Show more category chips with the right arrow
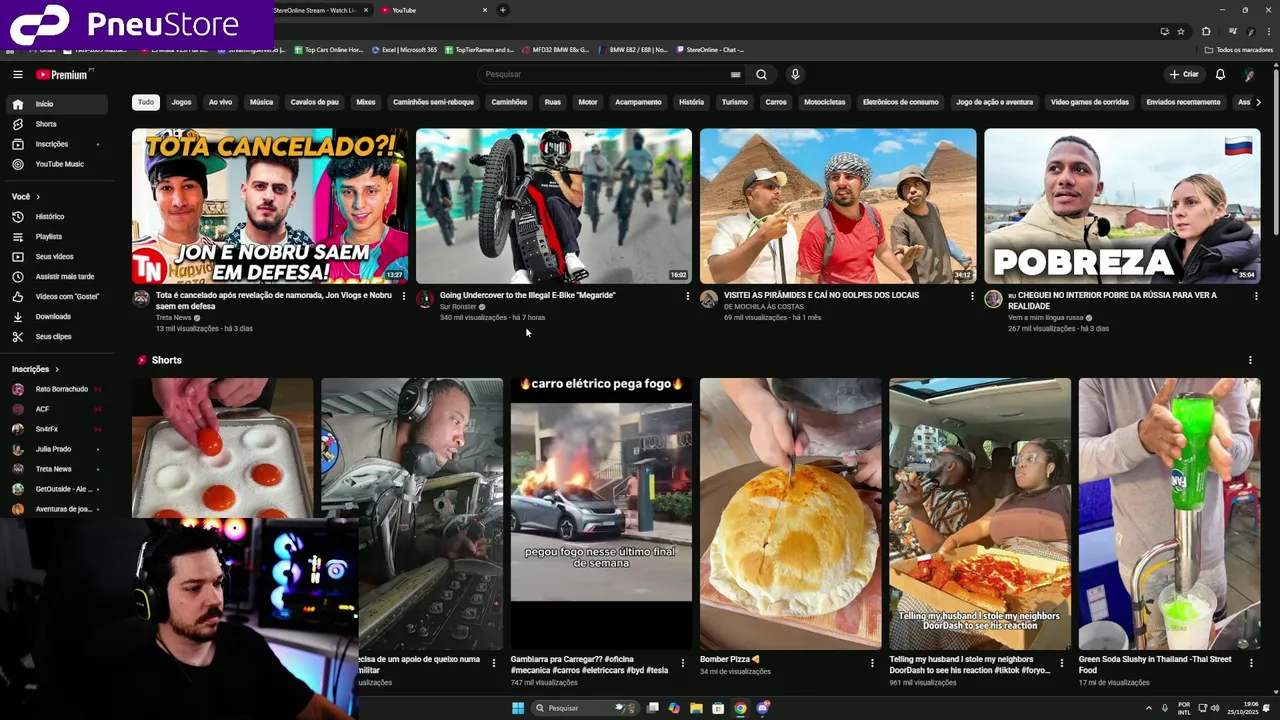The image size is (1280, 720). (x=1257, y=102)
